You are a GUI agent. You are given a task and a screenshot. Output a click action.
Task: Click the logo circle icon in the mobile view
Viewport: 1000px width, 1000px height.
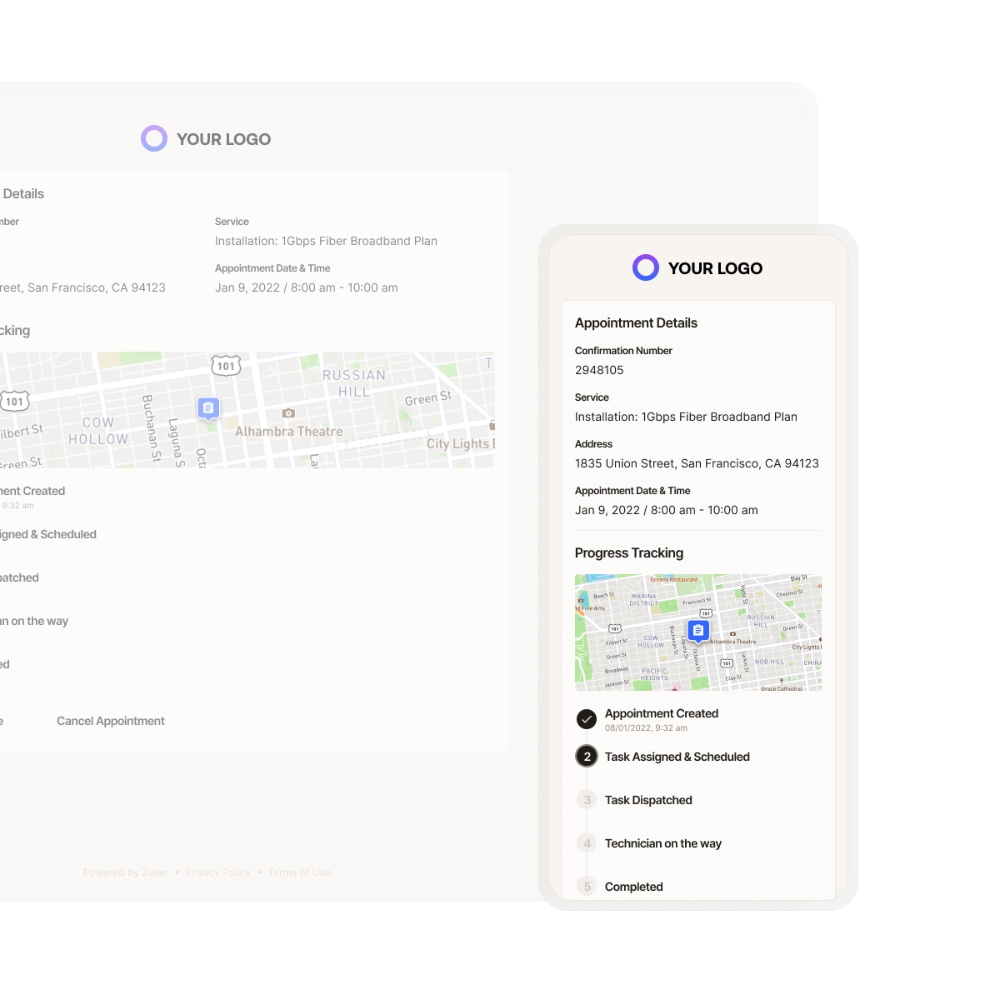(x=645, y=267)
